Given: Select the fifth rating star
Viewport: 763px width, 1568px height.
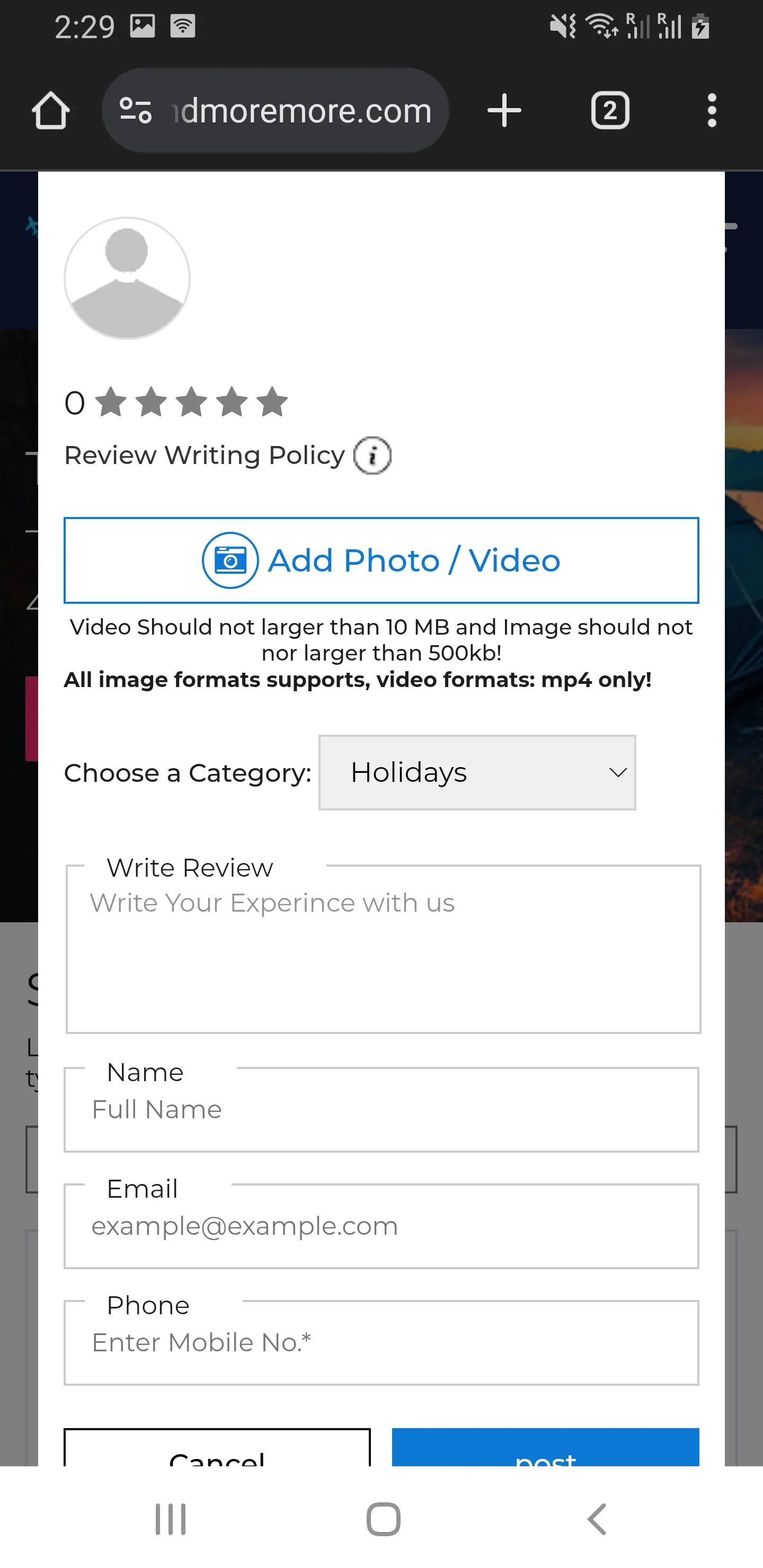Looking at the screenshot, I should pyautogui.click(x=272, y=403).
